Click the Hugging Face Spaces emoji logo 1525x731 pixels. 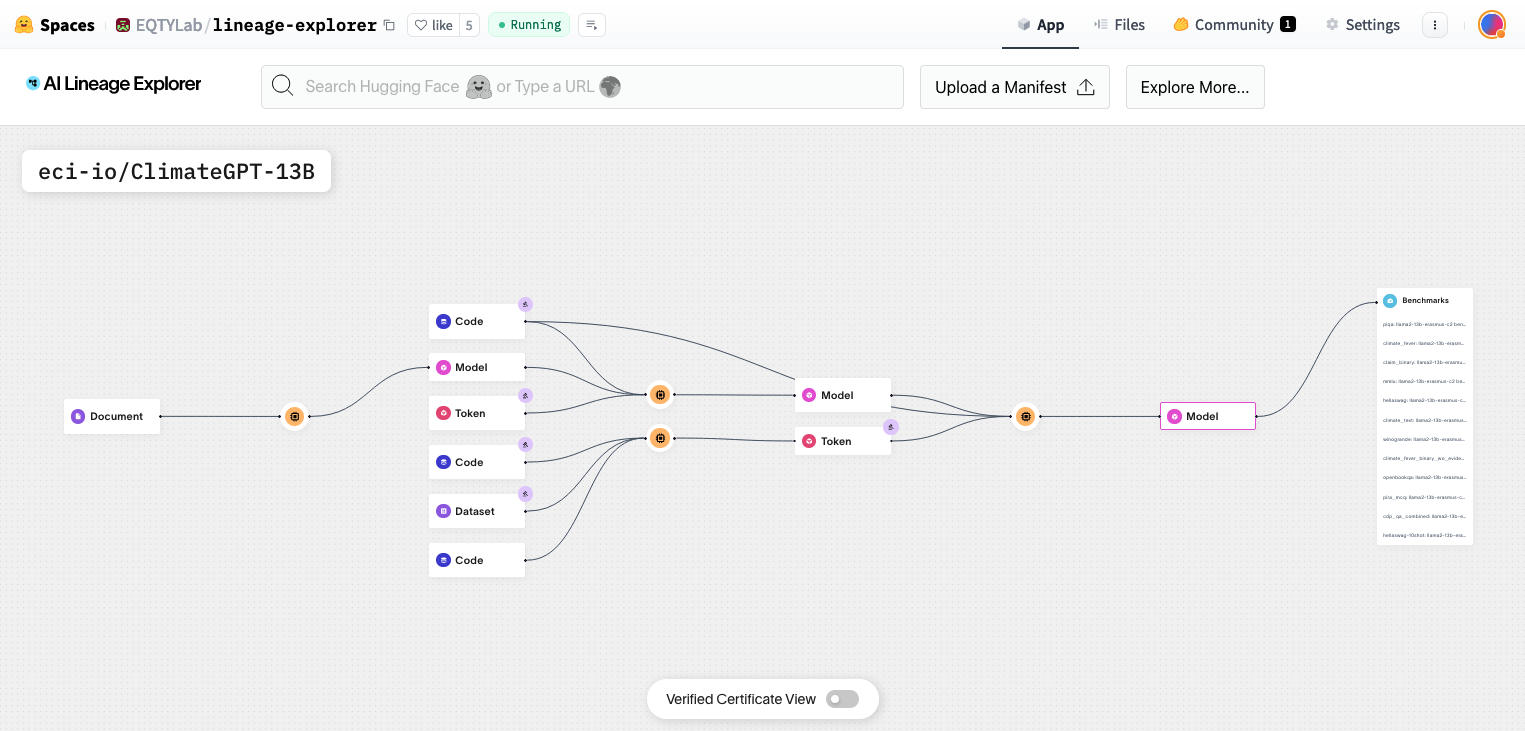[23, 24]
